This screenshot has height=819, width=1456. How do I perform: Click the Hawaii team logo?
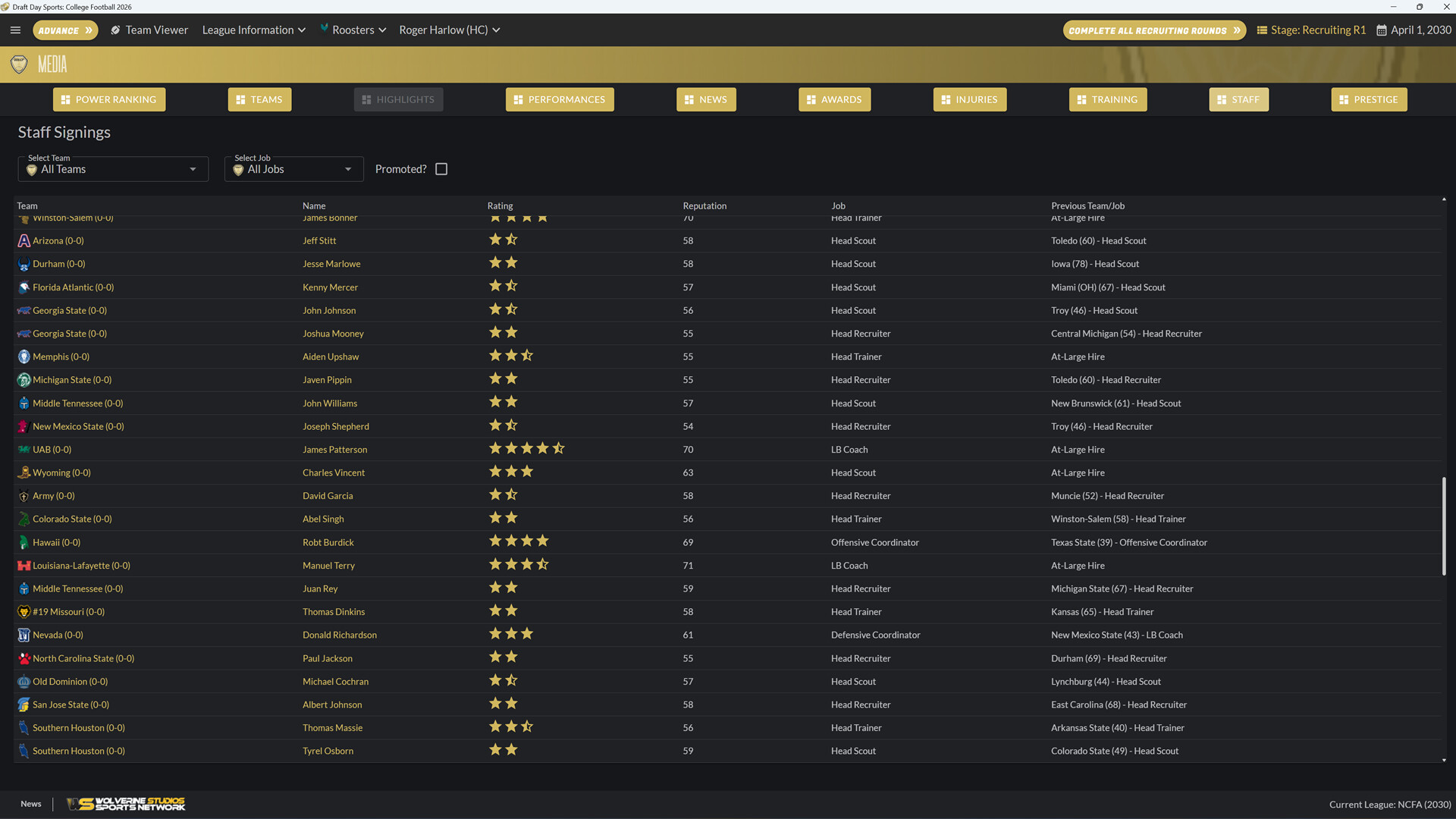point(24,542)
